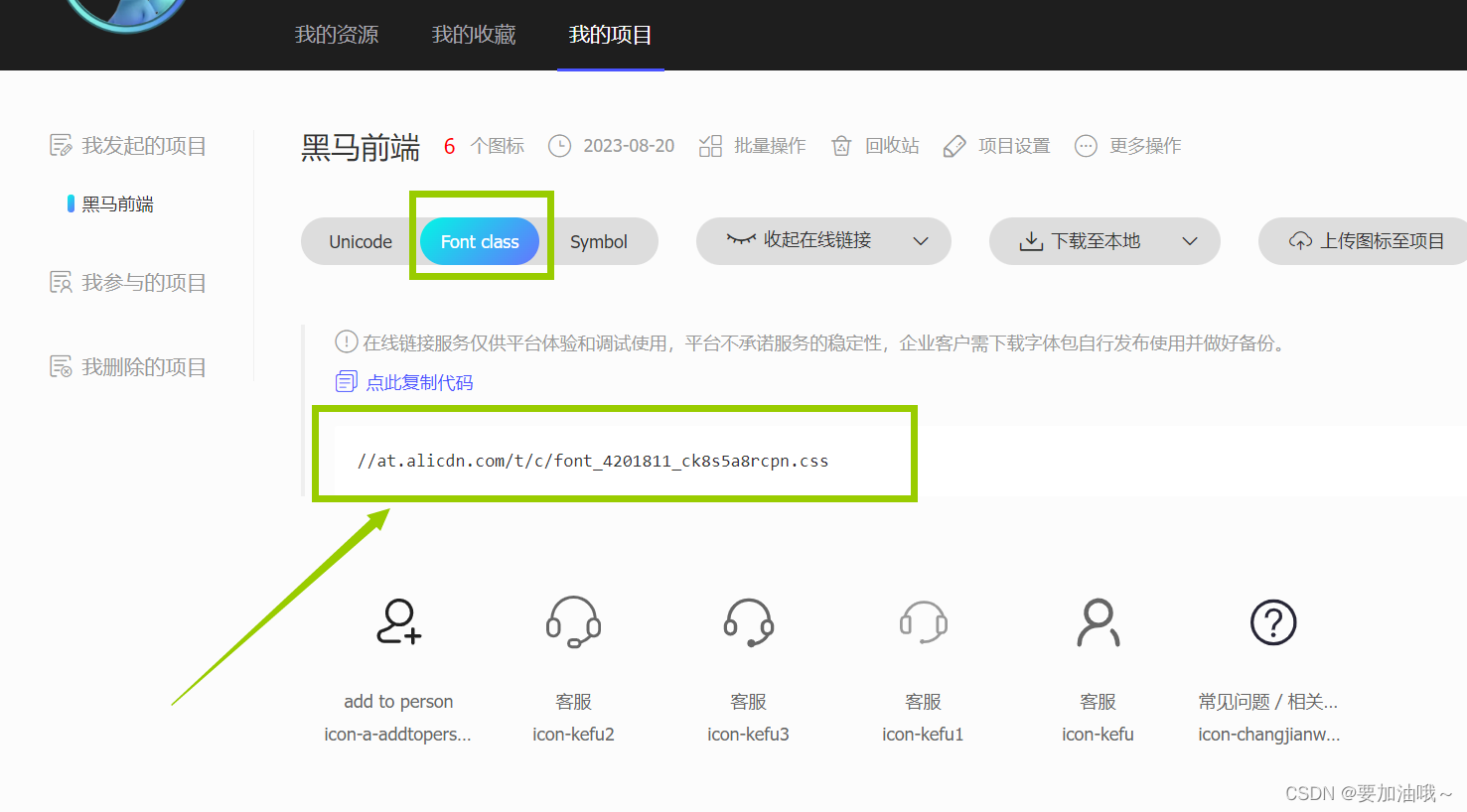Viewport: 1467px width, 812px height.
Task: Select the 常见问题 question mark icon
Action: pos(1272,622)
